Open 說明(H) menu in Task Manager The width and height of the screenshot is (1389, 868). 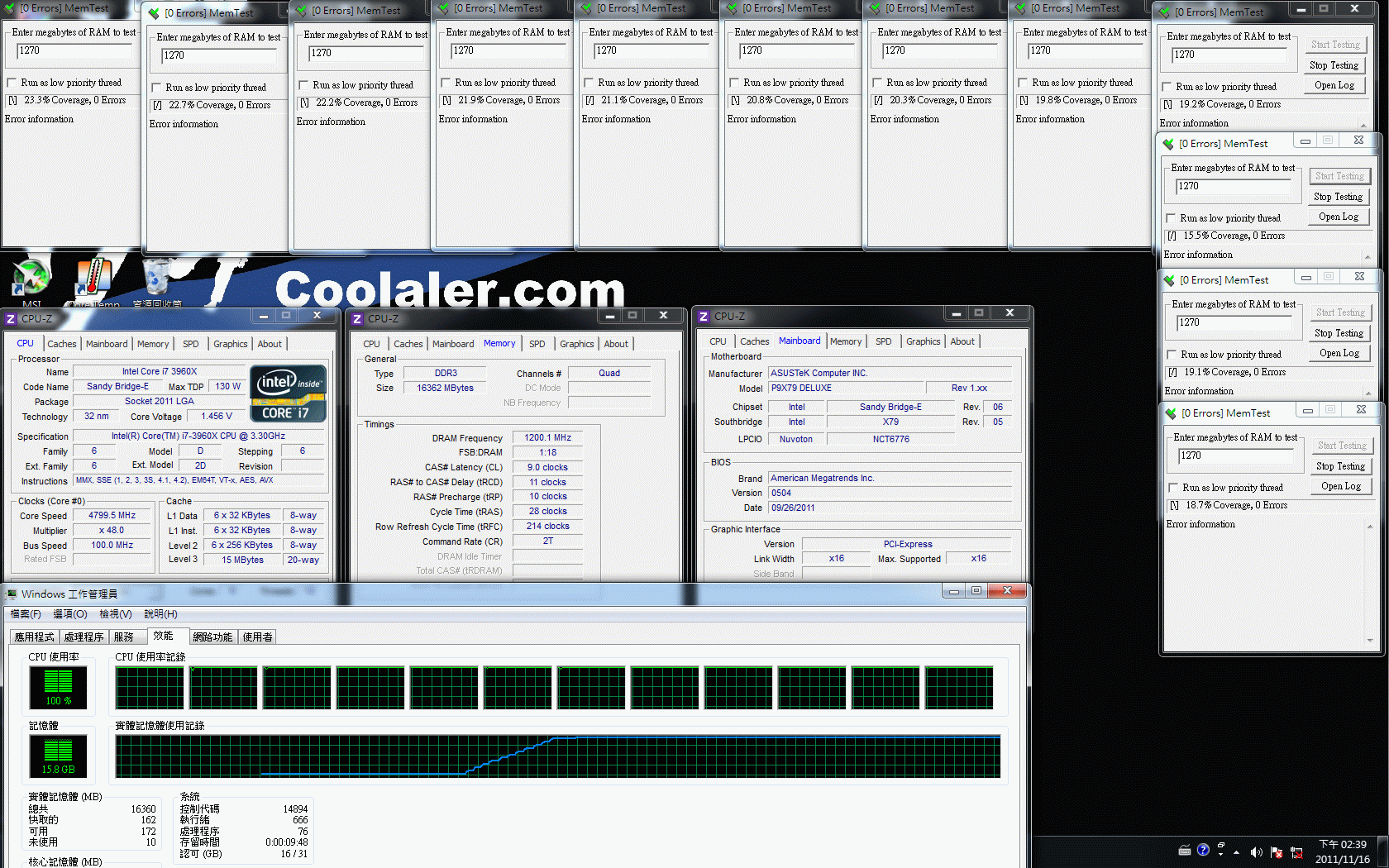[160, 614]
